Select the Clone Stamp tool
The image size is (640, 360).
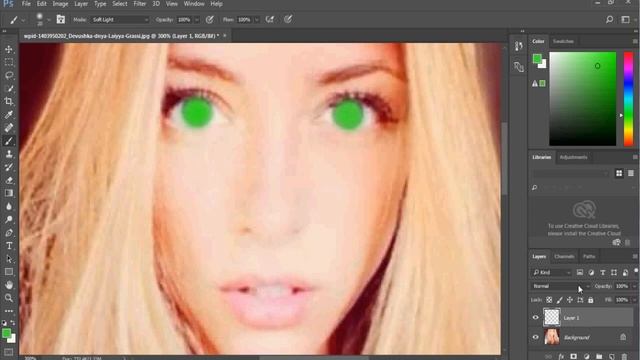(9, 154)
